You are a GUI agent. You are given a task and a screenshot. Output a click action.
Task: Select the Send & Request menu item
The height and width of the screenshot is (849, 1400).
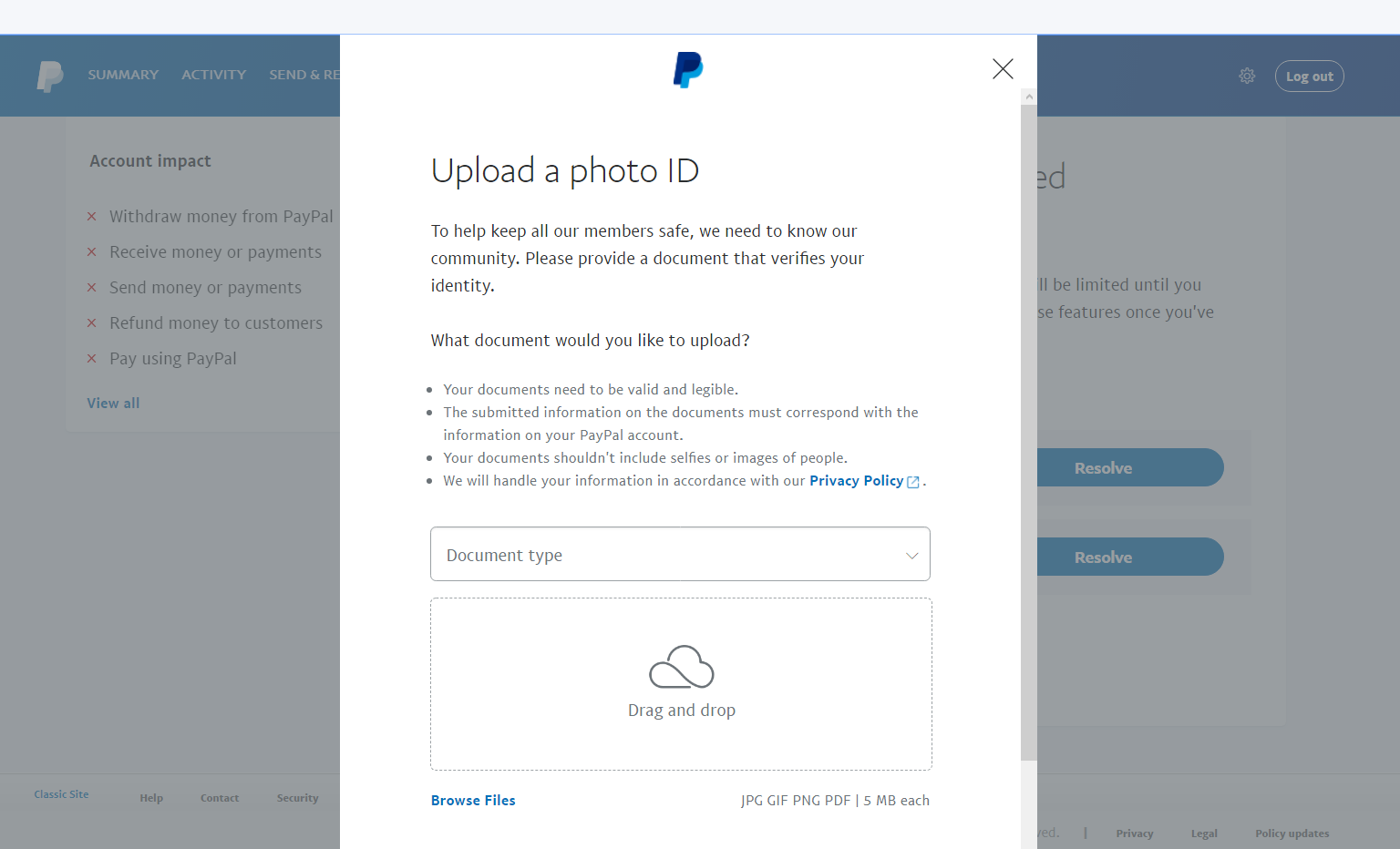[304, 75]
